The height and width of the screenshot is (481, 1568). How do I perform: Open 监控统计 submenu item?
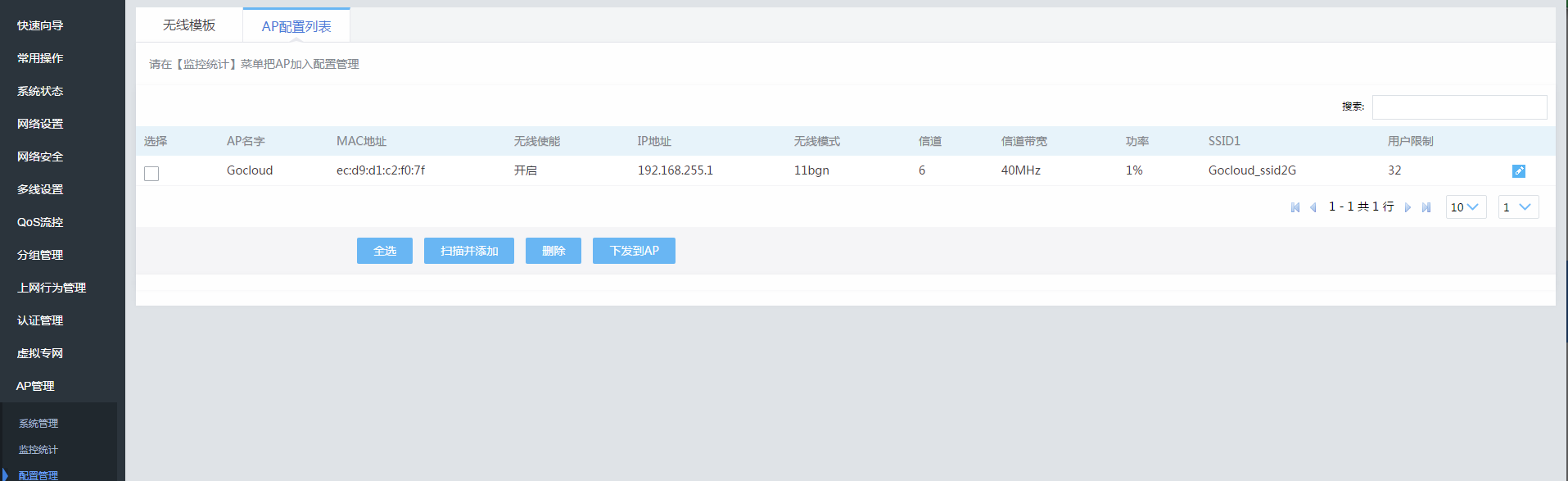click(38, 450)
